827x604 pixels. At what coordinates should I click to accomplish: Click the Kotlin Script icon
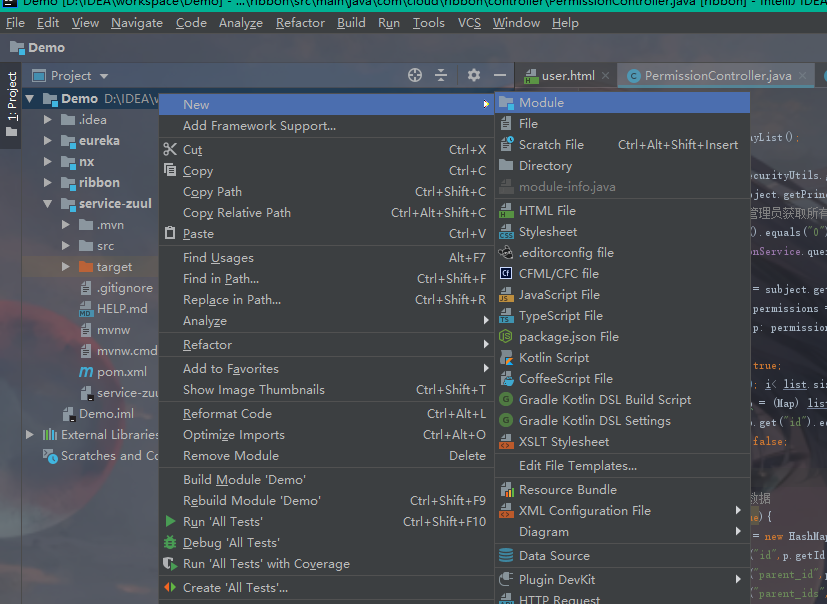[506, 358]
